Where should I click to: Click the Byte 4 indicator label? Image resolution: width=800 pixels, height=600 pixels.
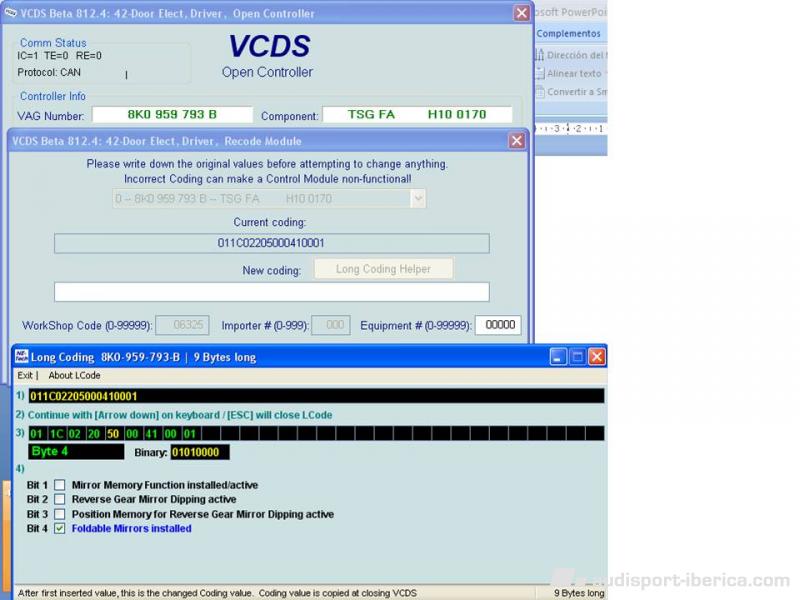76,452
